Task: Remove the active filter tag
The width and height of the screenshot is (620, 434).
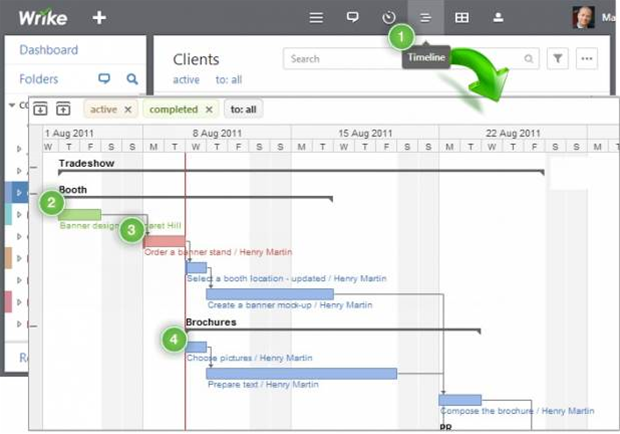Action: point(128,109)
